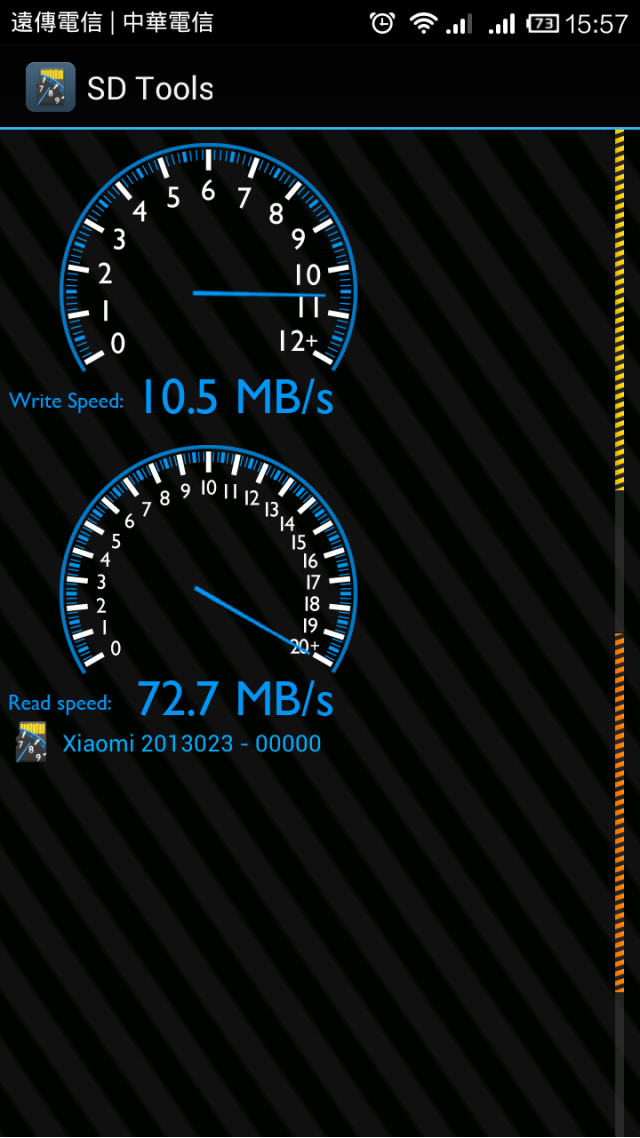The width and height of the screenshot is (640, 1138).
Task: Tap the 10.5 MB/s write speed value
Action: [236, 397]
